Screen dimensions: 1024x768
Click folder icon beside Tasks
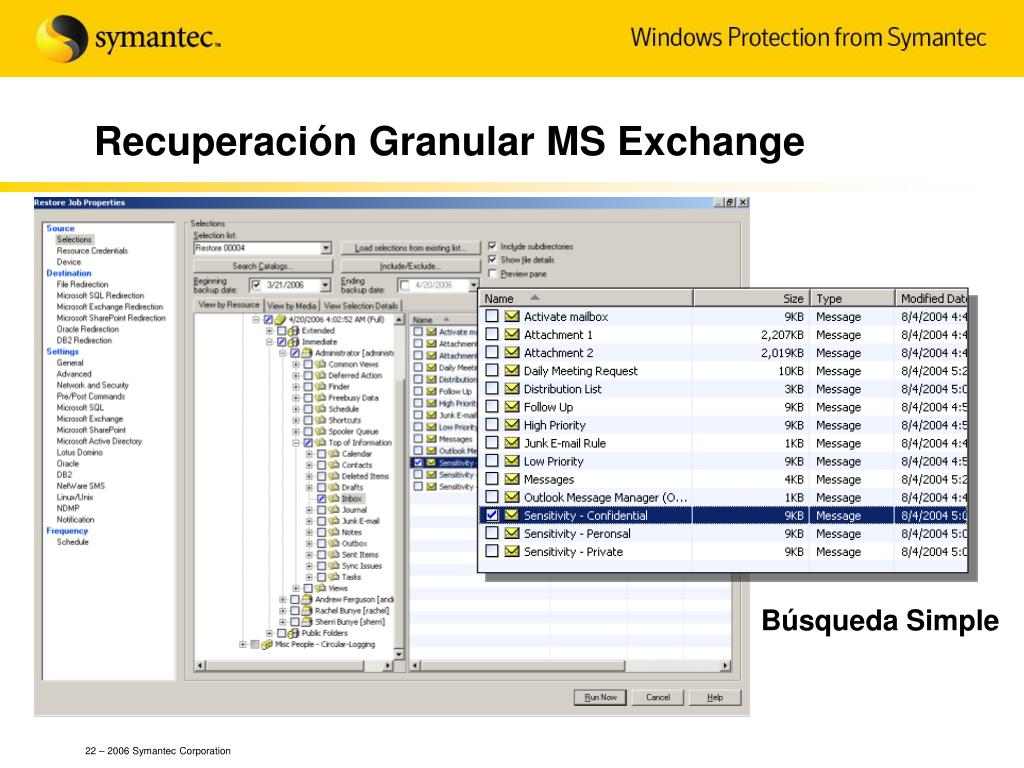[334, 577]
